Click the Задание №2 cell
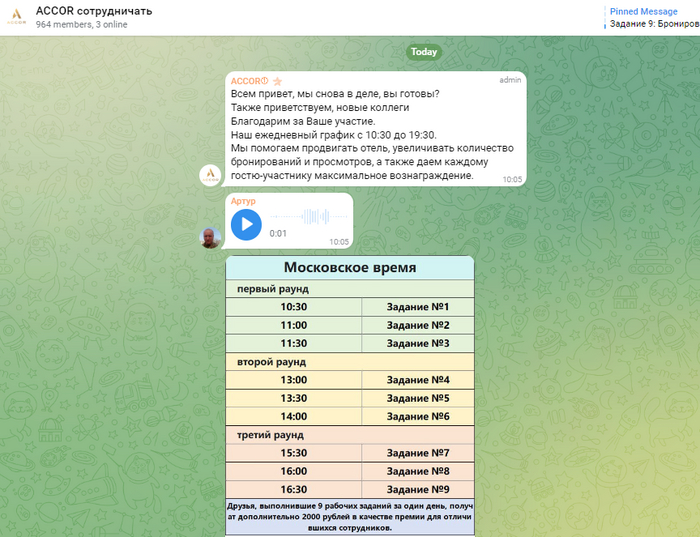Image resolution: width=700 pixels, height=537 pixels. [418, 325]
